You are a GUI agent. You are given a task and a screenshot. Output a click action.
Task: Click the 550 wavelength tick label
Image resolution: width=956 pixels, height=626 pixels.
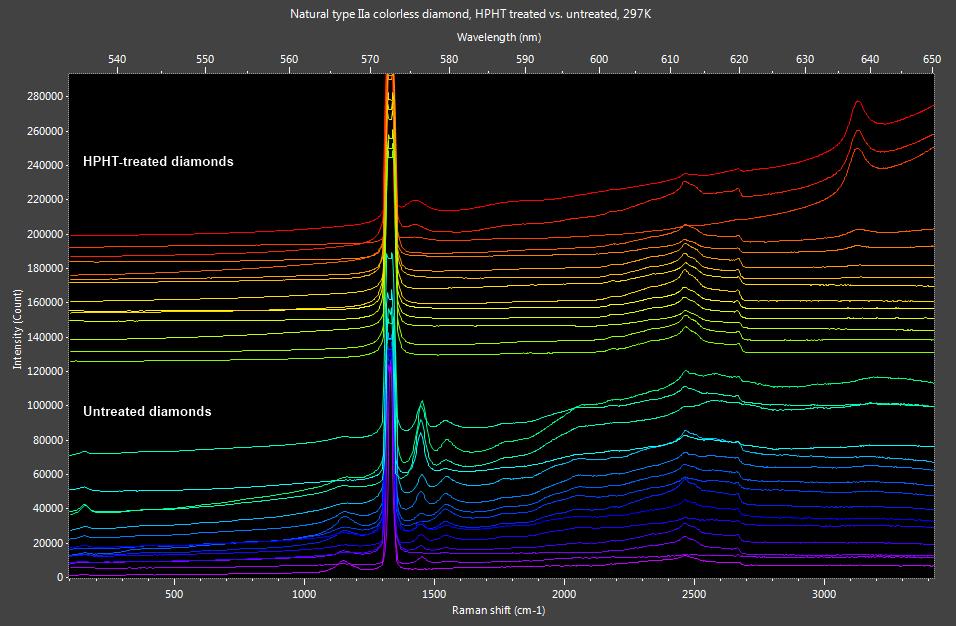click(x=205, y=59)
